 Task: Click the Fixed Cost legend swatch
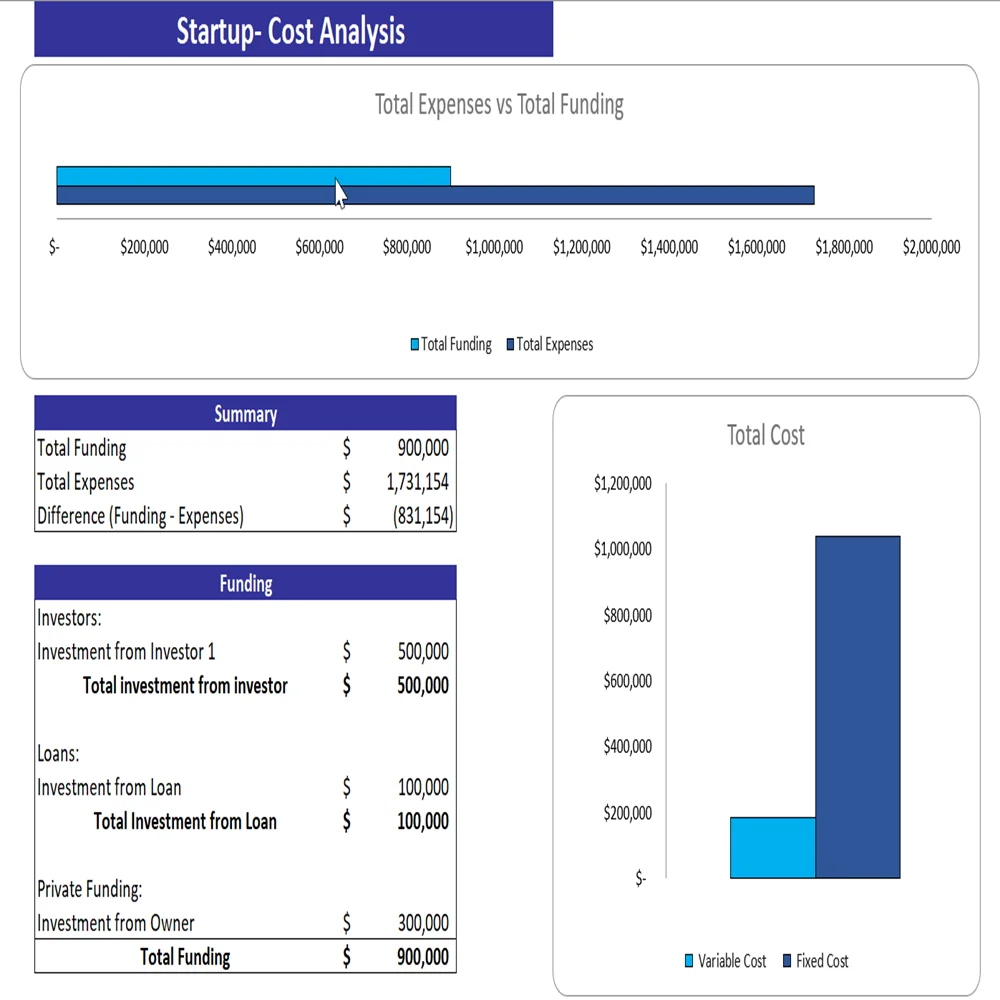[787, 961]
